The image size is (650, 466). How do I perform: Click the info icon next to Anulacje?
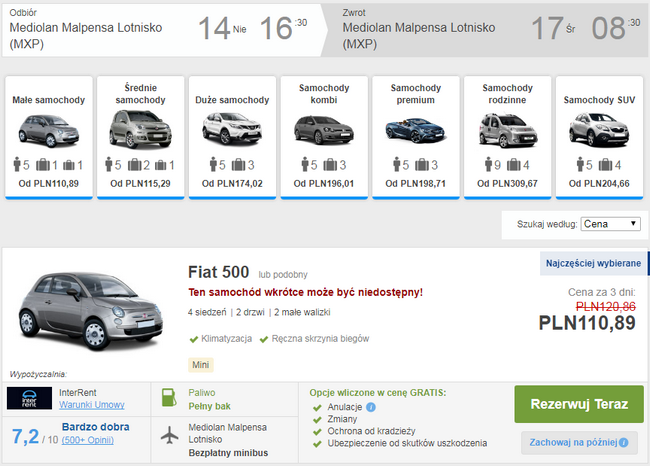[371, 407]
